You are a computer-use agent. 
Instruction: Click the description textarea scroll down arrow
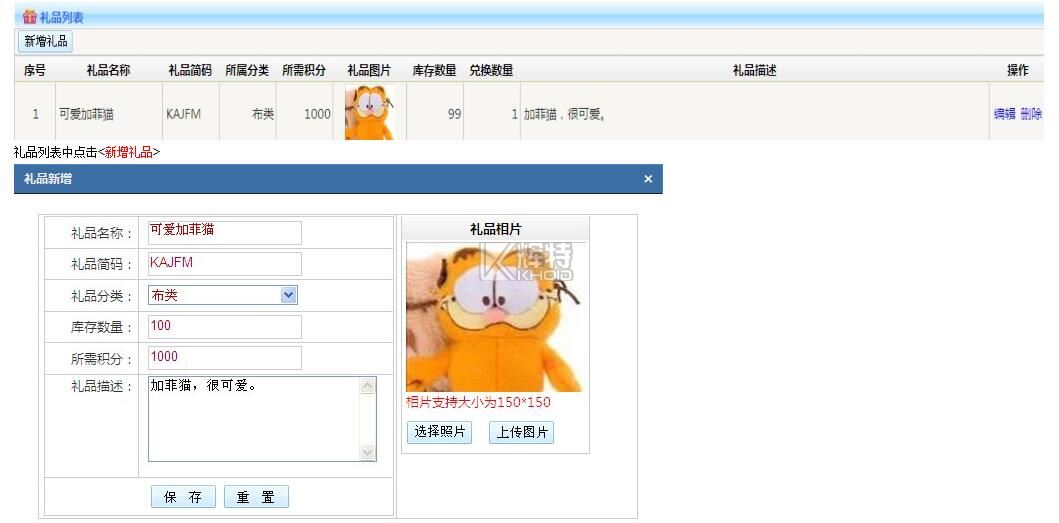pyautogui.click(x=368, y=453)
